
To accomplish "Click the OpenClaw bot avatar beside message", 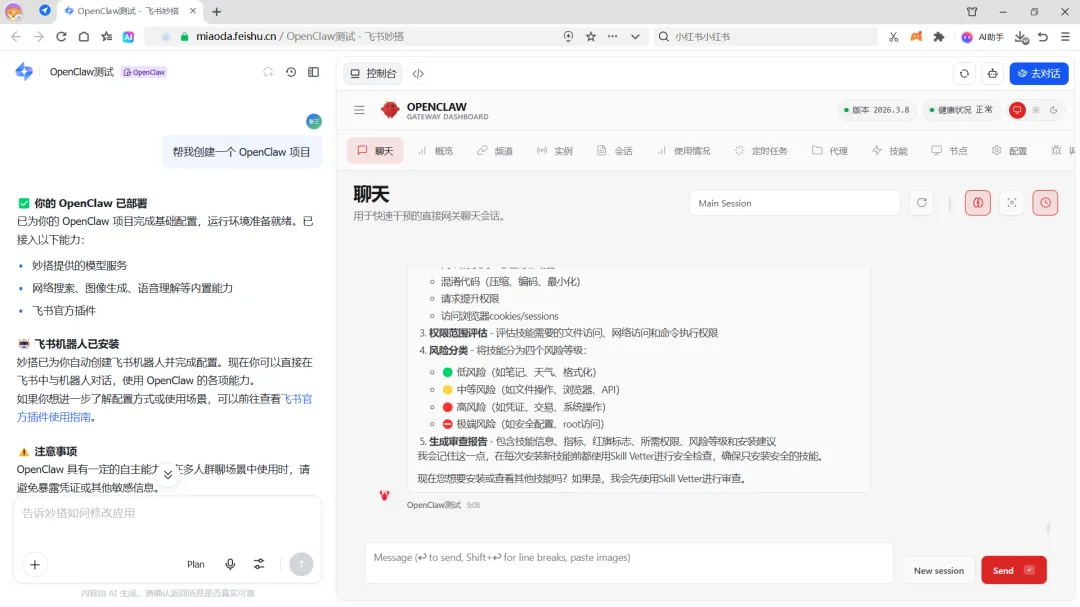I will point(384,495).
